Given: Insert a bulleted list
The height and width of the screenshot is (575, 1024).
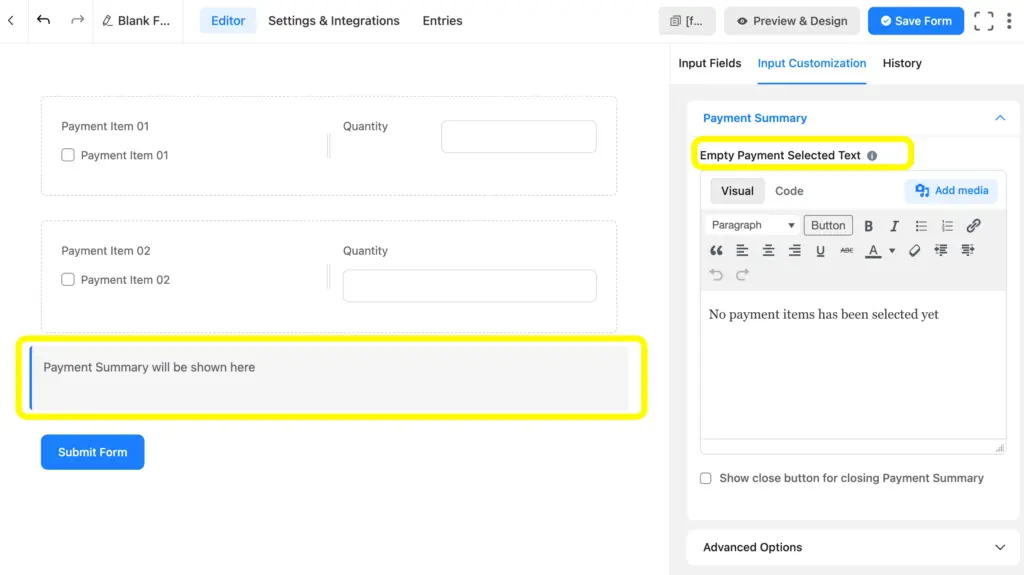Looking at the screenshot, I should (921, 226).
